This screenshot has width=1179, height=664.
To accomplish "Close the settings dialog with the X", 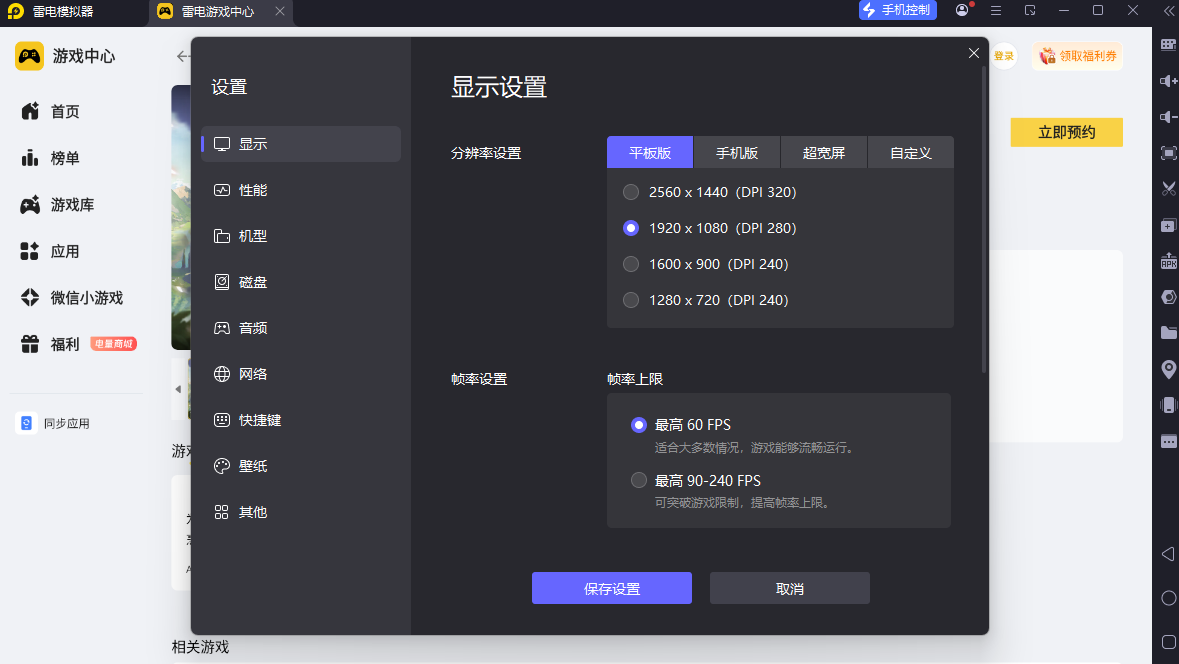I will click(973, 53).
